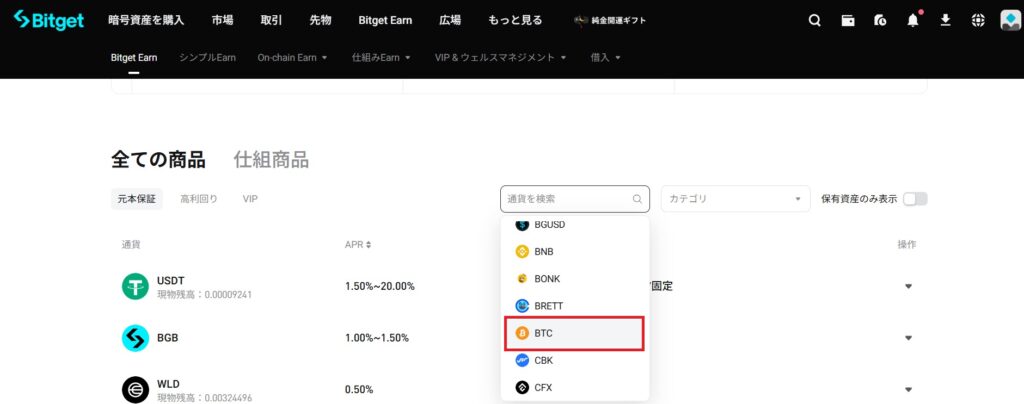Open the search magnifier in the header

pyautogui.click(x=815, y=20)
